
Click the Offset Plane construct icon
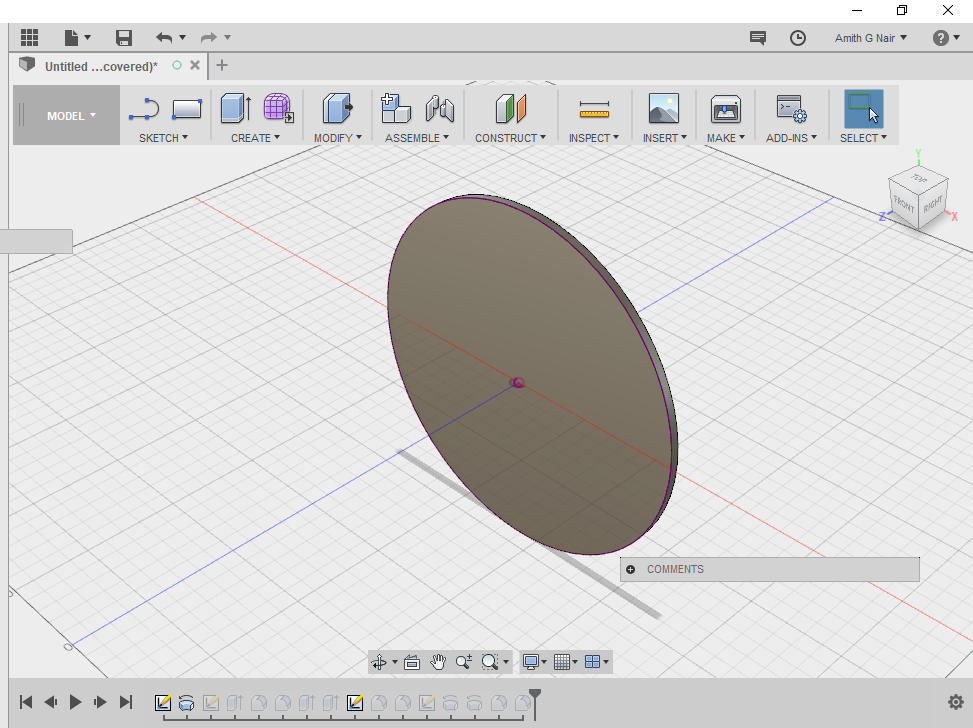(511, 109)
